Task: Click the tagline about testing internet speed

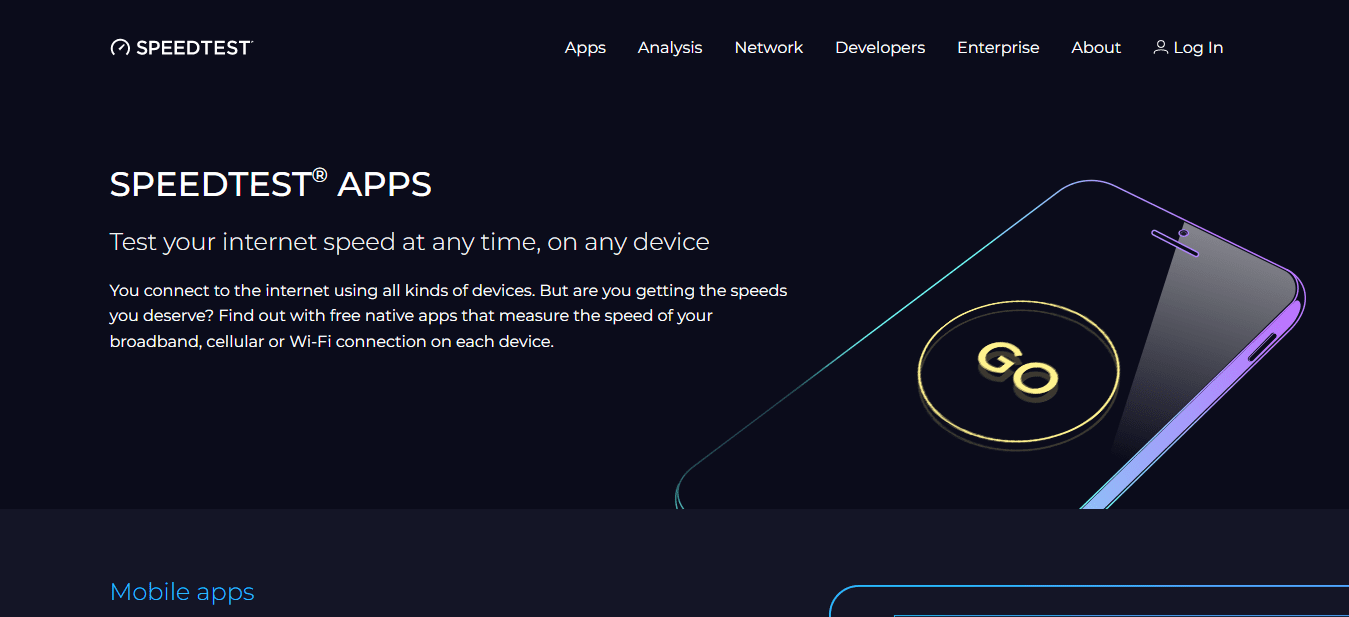Action: pos(409,241)
